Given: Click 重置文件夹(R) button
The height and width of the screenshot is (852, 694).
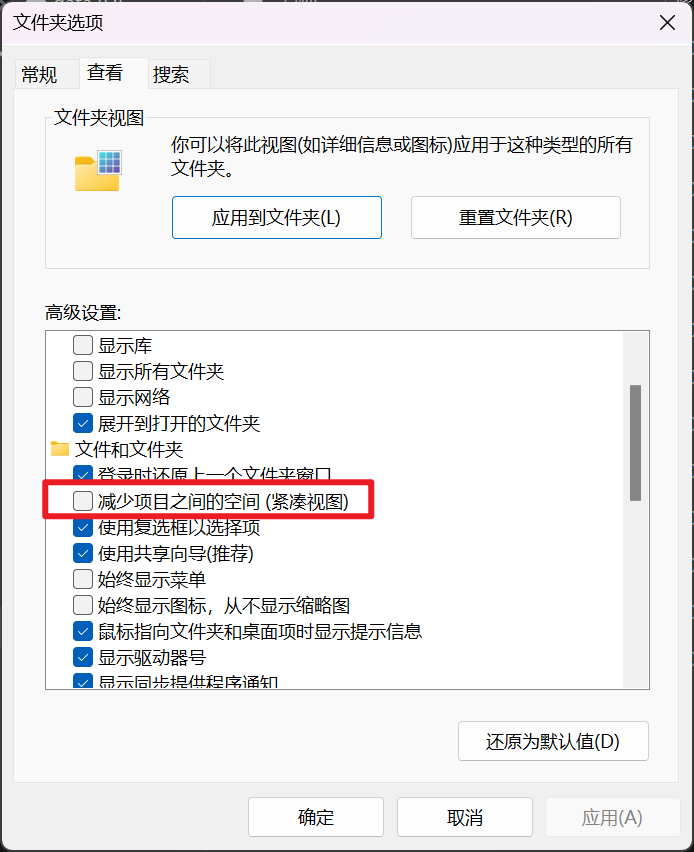Looking at the screenshot, I should tap(516, 217).
